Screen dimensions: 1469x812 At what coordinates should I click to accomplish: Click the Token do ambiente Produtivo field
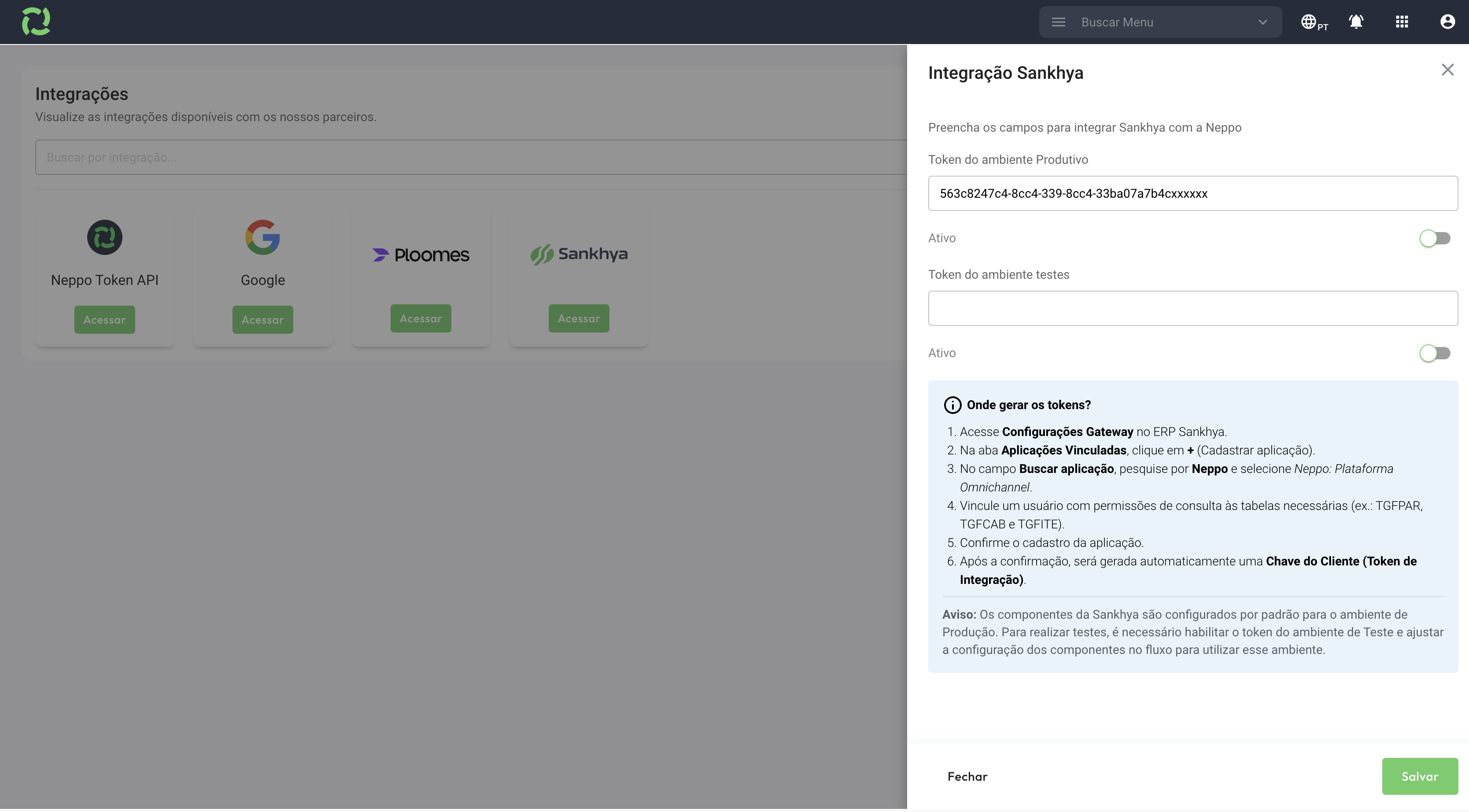click(1193, 193)
